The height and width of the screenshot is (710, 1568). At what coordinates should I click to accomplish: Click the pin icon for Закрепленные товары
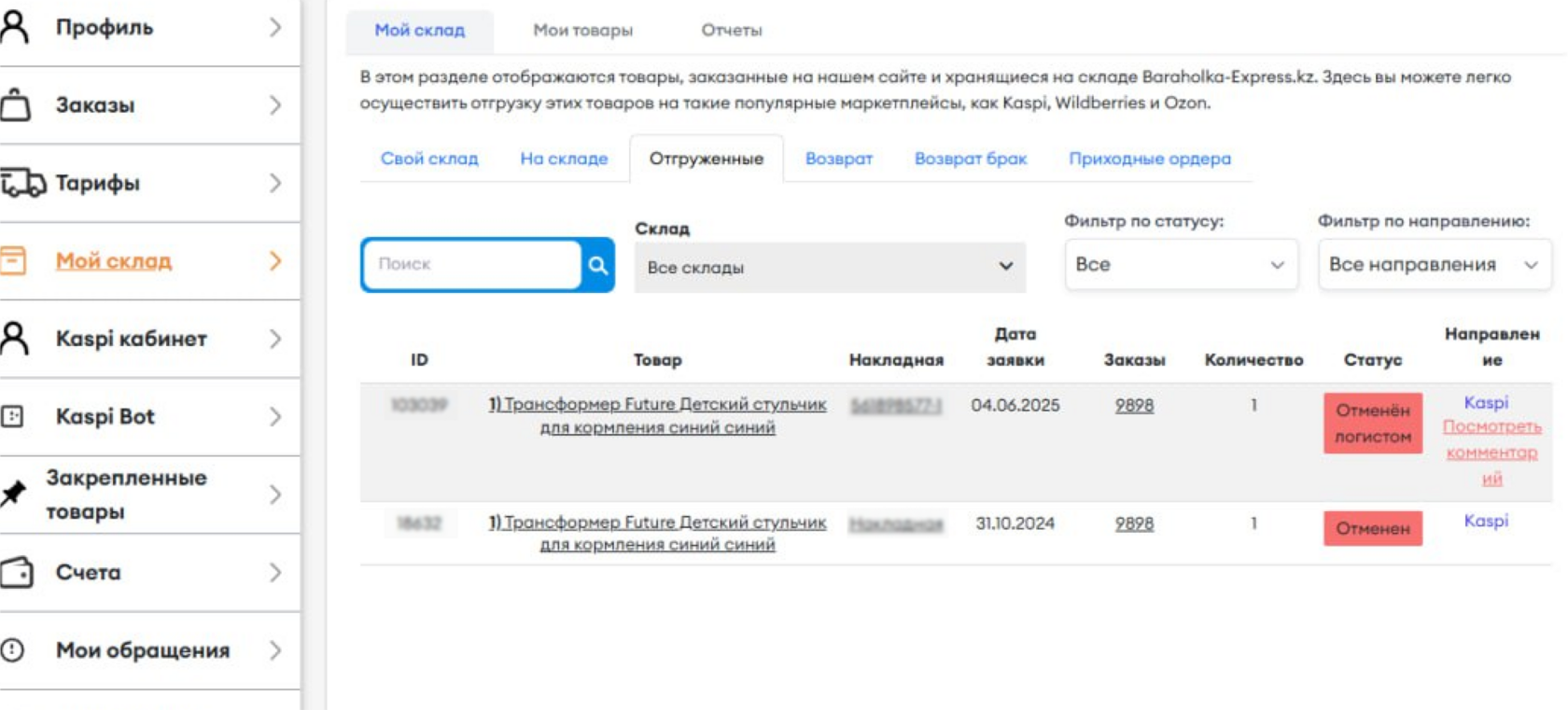13,494
